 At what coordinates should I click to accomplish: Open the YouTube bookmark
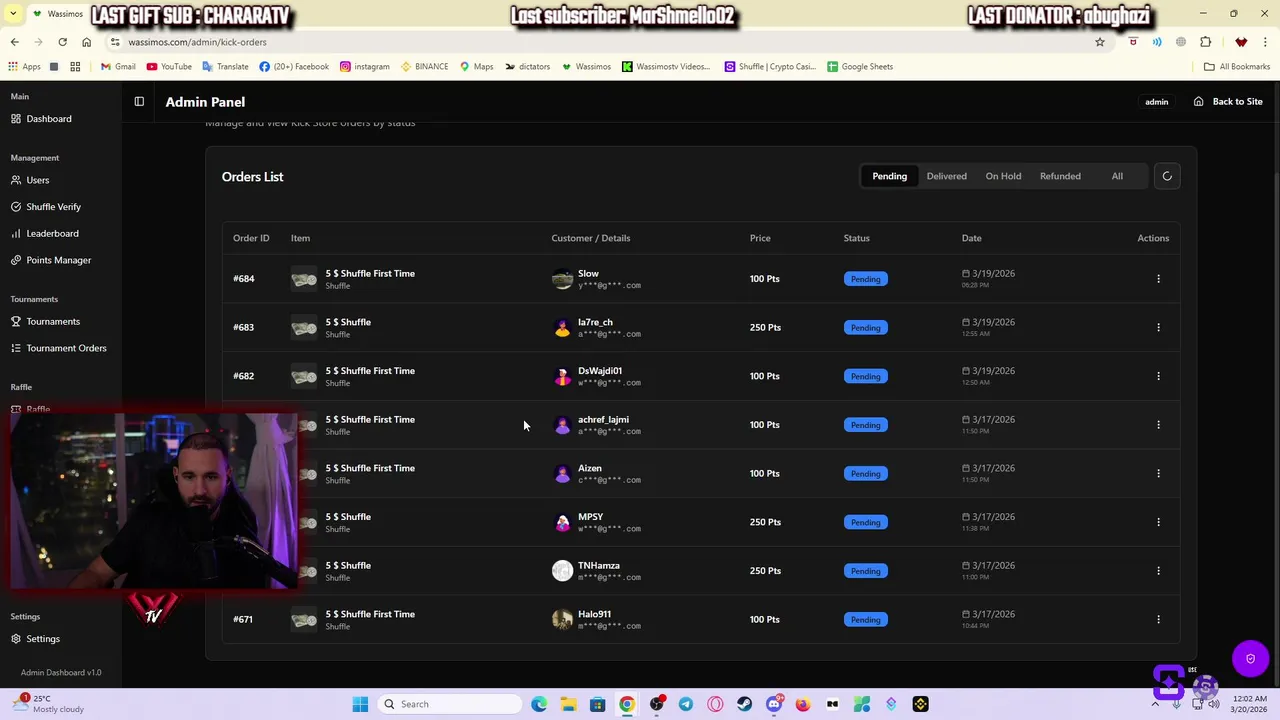pyautogui.click(x=169, y=67)
